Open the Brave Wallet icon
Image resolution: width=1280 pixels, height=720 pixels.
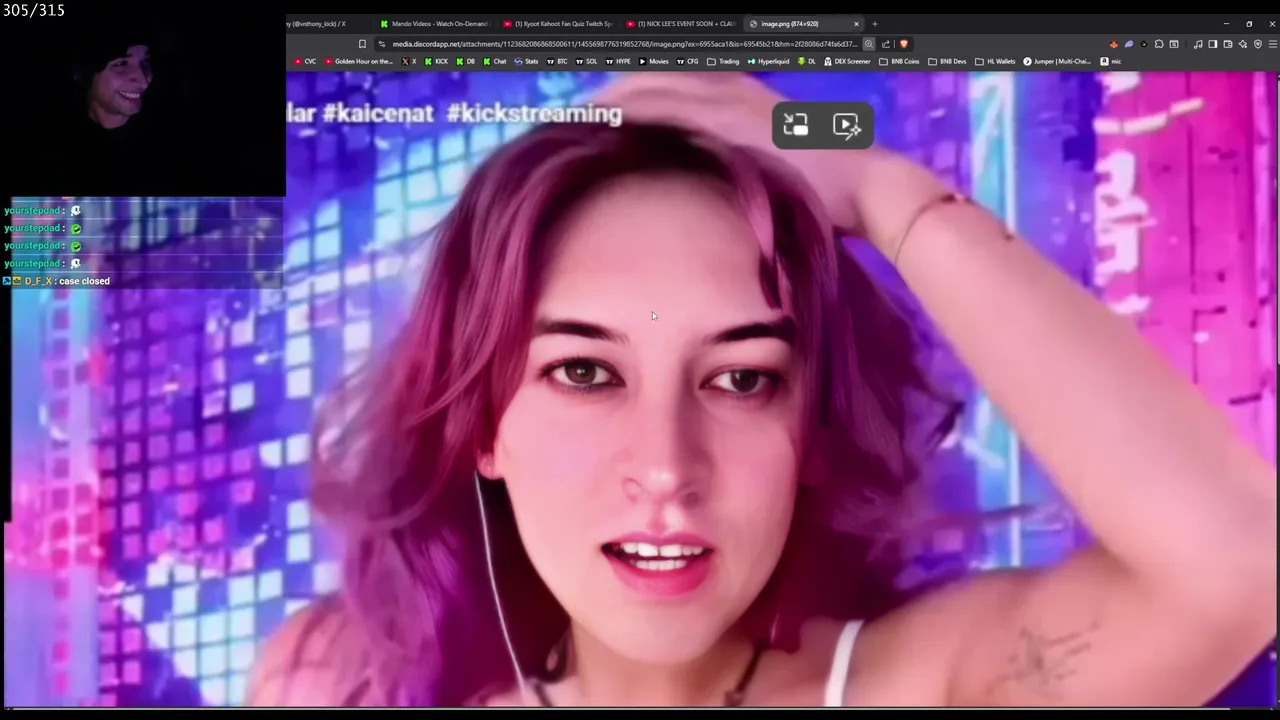tap(1228, 44)
